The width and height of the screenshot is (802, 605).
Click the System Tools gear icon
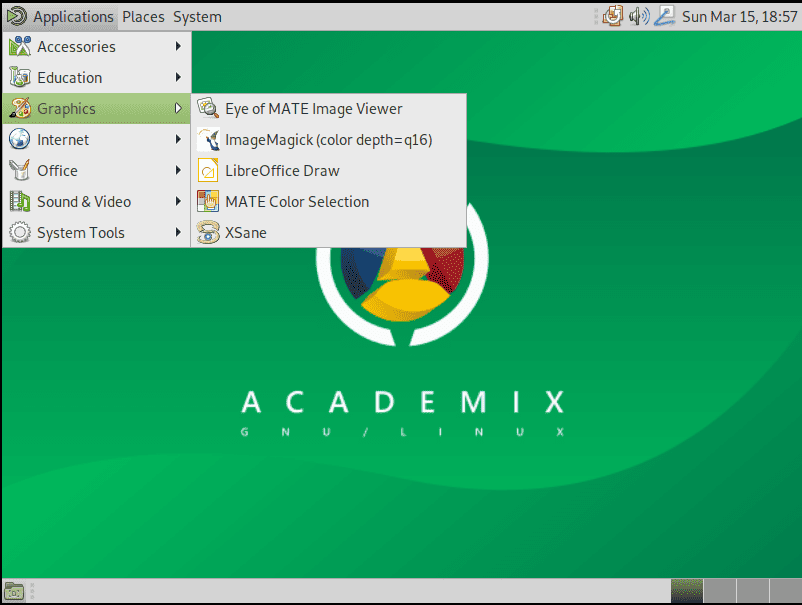[x=19, y=232]
